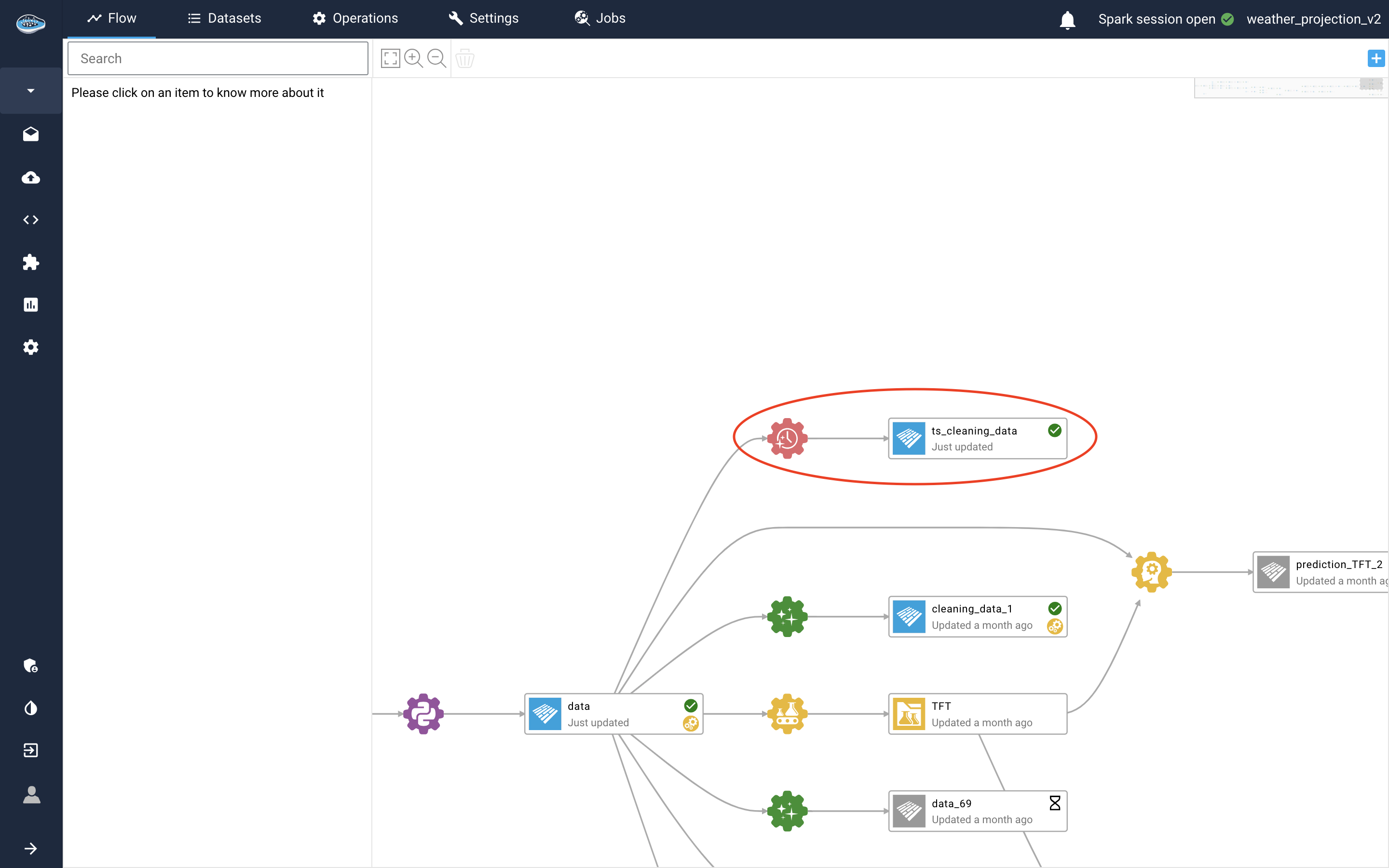Image resolution: width=1389 pixels, height=868 pixels.
Task: Click the yellow prediction recipe gear node
Action: [1151, 572]
